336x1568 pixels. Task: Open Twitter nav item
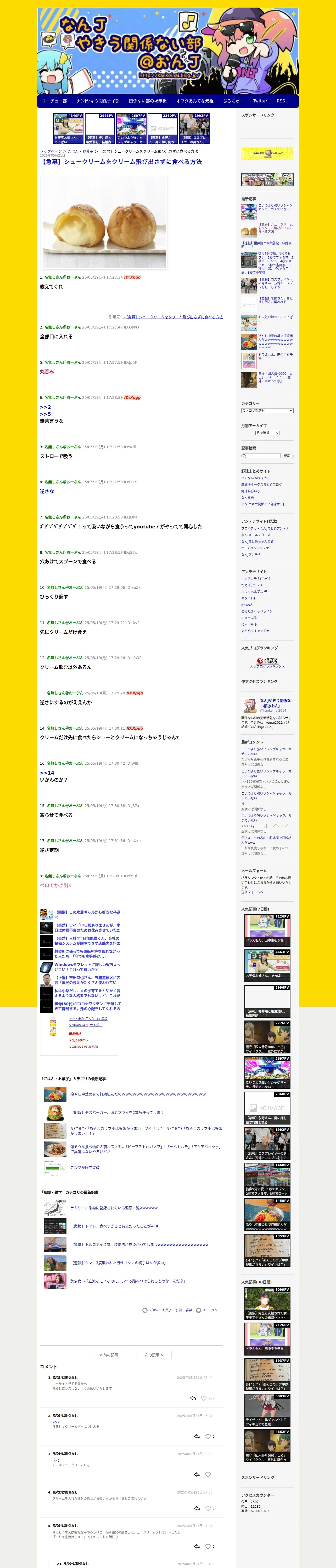click(x=260, y=101)
